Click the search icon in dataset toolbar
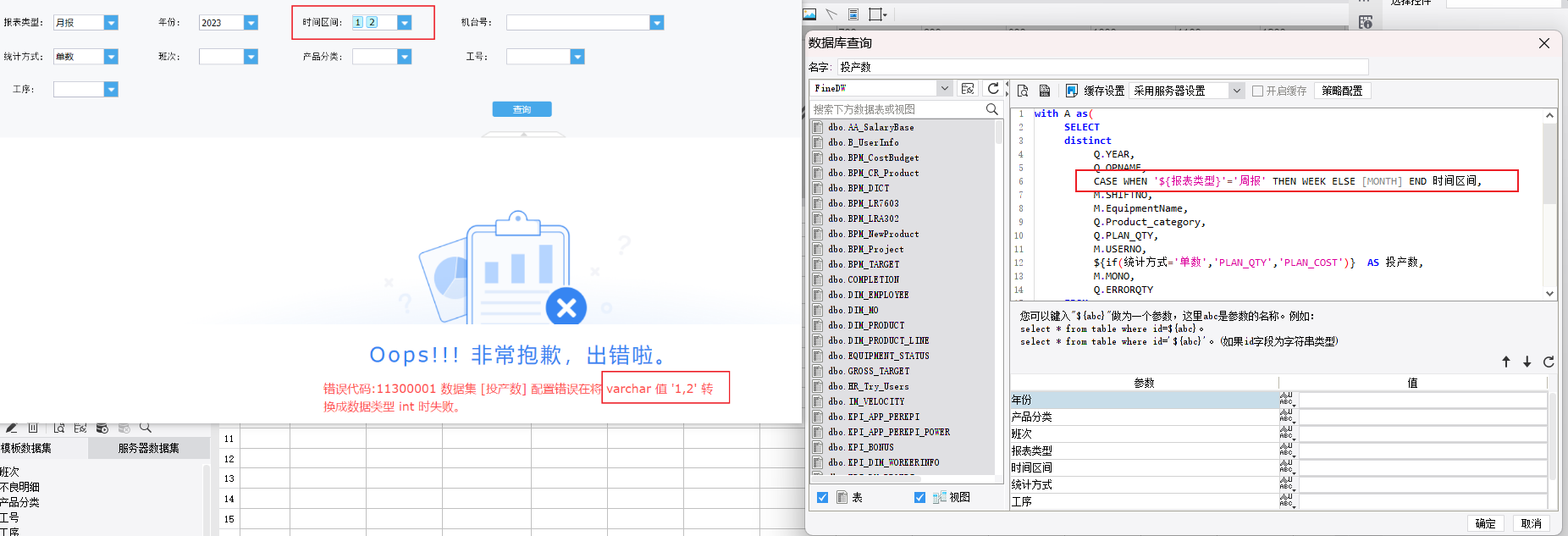The height and width of the screenshot is (536, 1568). coord(146,428)
